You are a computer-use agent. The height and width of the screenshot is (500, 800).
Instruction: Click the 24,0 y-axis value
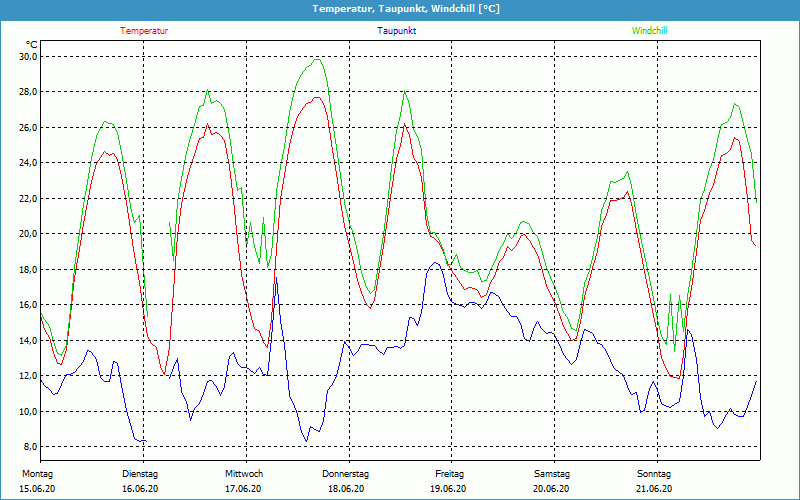point(28,163)
